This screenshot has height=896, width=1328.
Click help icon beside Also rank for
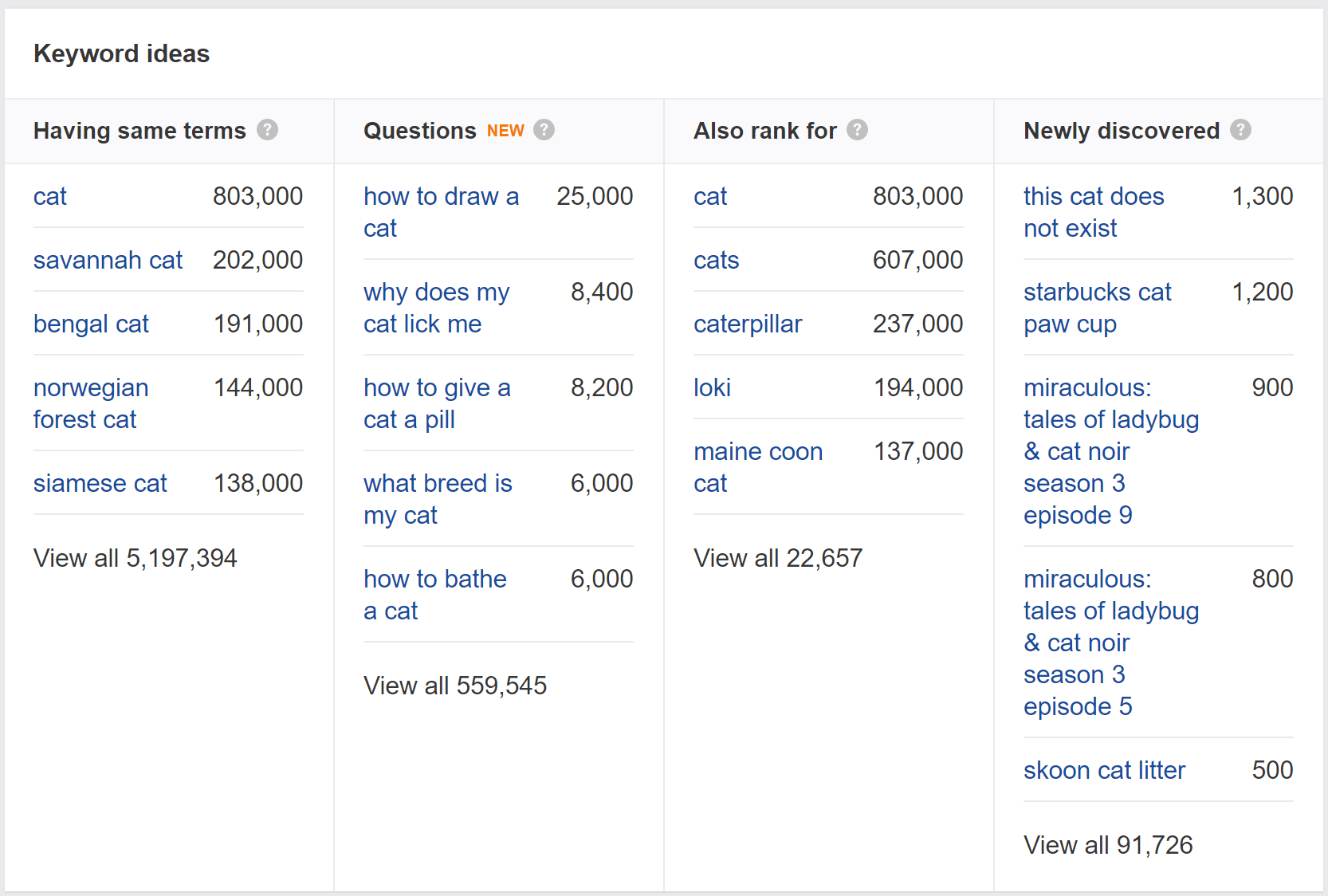tap(857, 130)
